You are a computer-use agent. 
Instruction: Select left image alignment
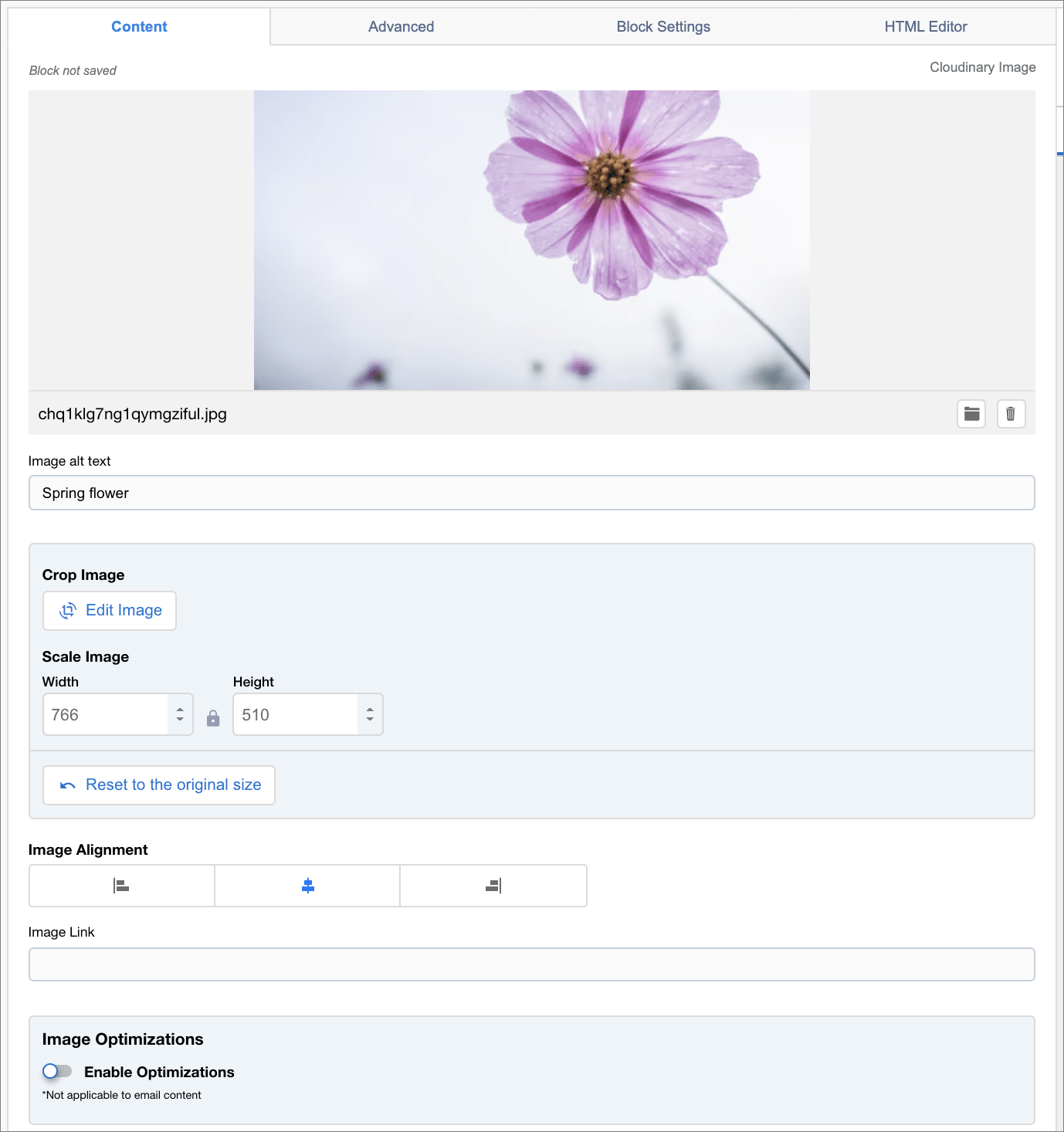click(121, 886)
